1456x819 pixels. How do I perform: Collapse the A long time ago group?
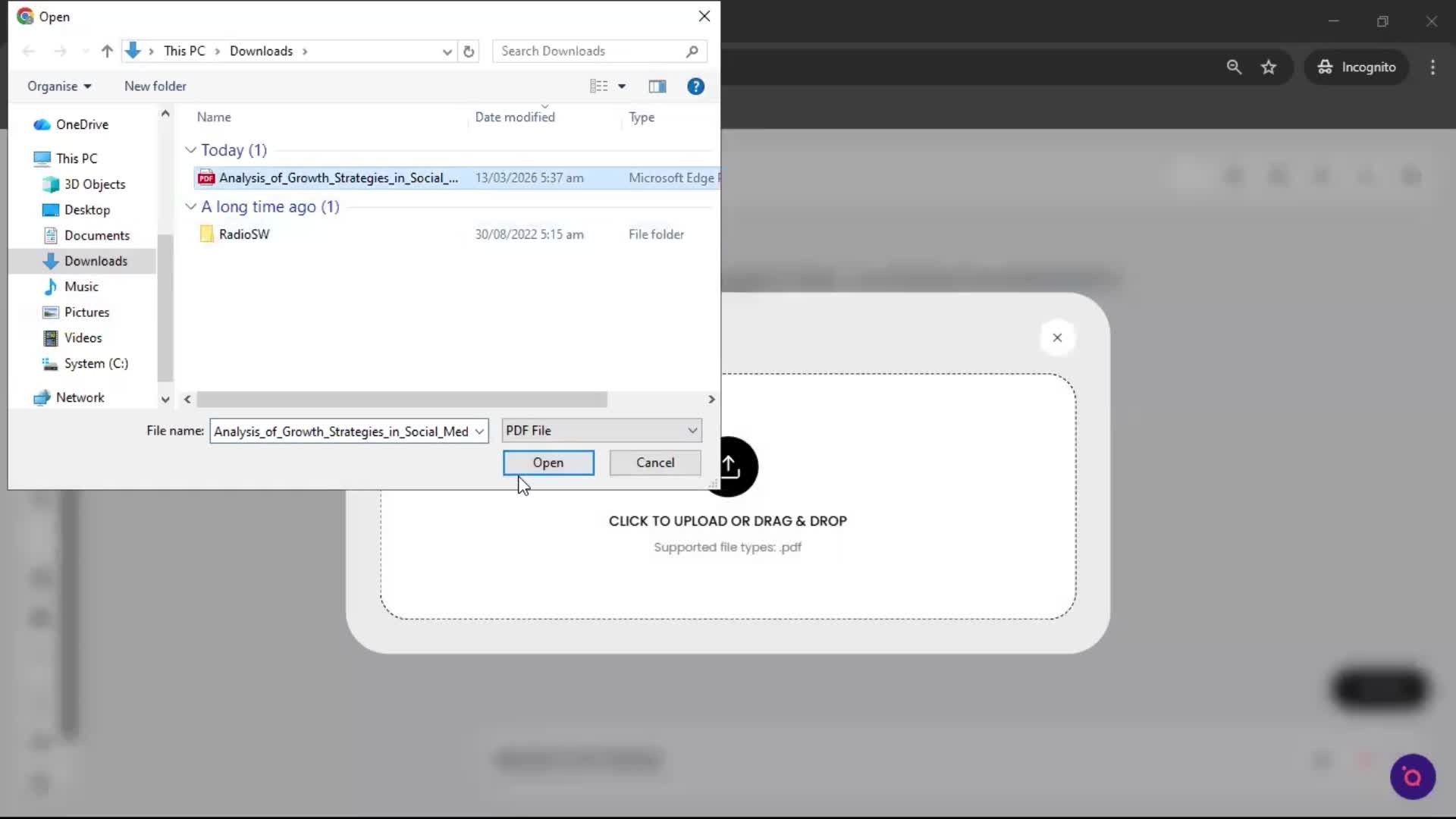coord(190,206)
